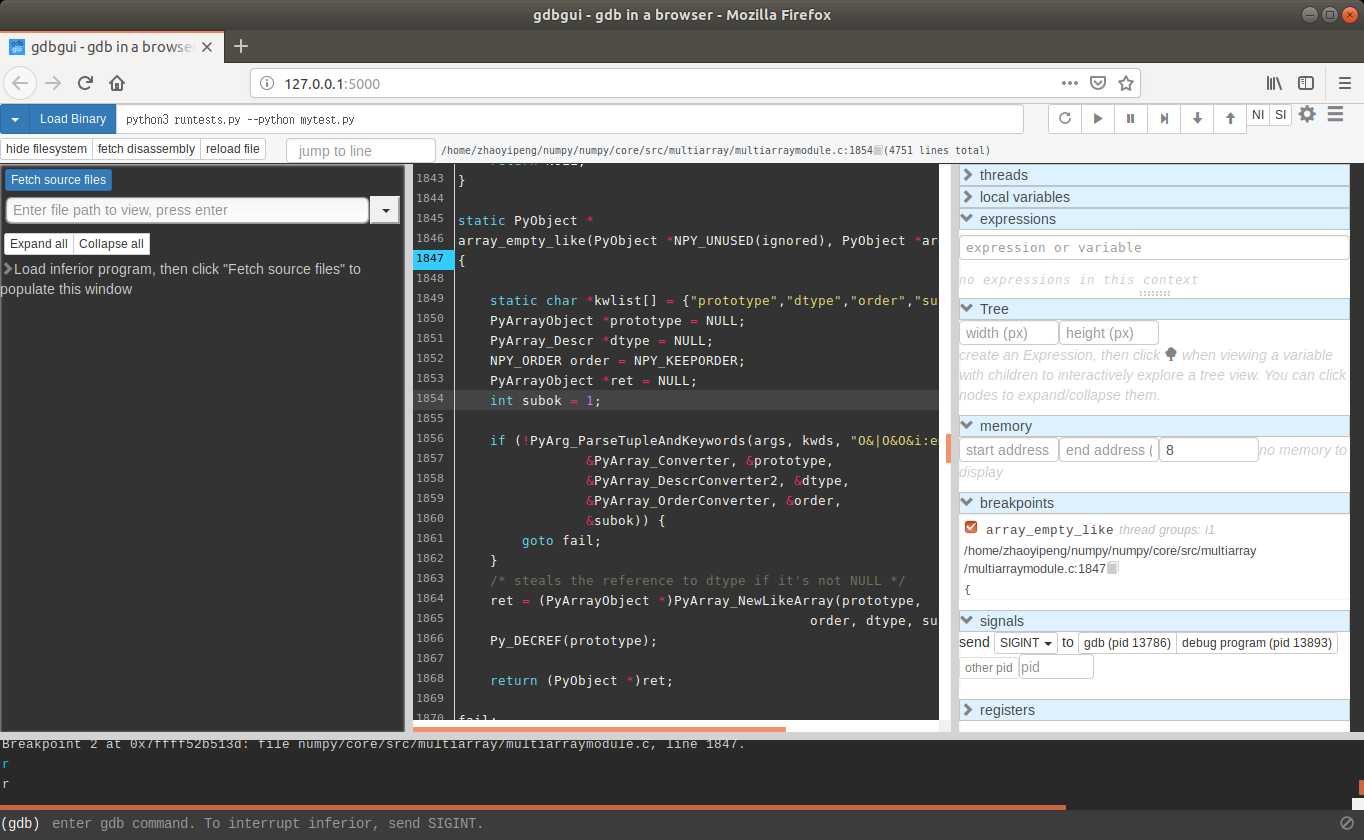Click the Load Binary button

click(73, 119)
